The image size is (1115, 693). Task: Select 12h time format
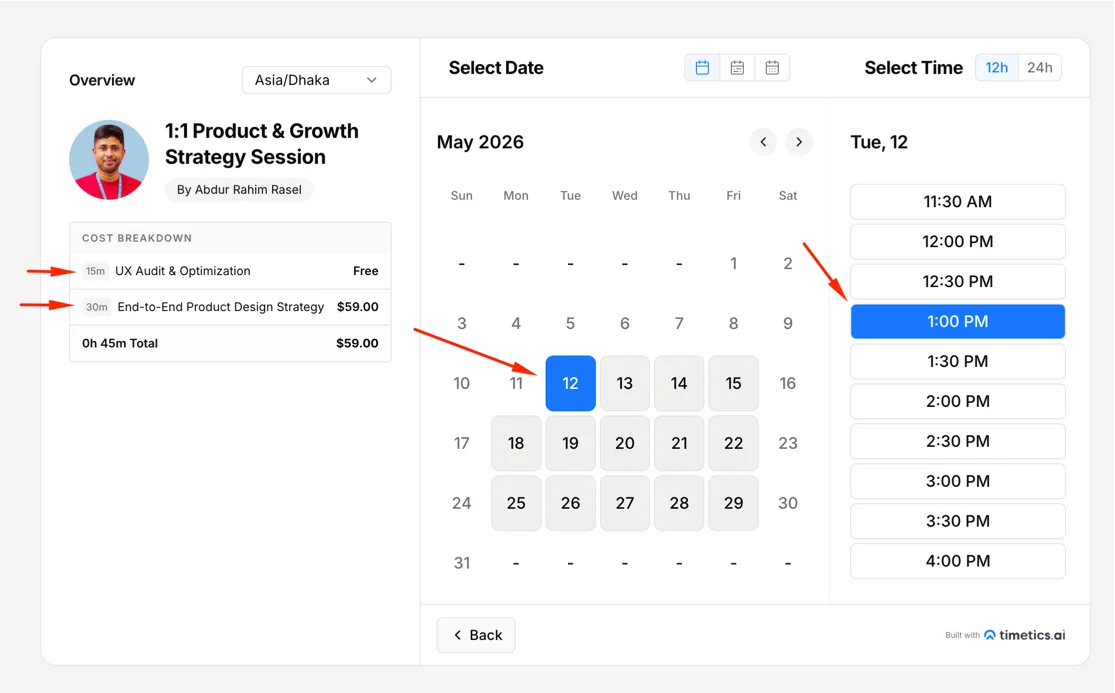point(996,68)
